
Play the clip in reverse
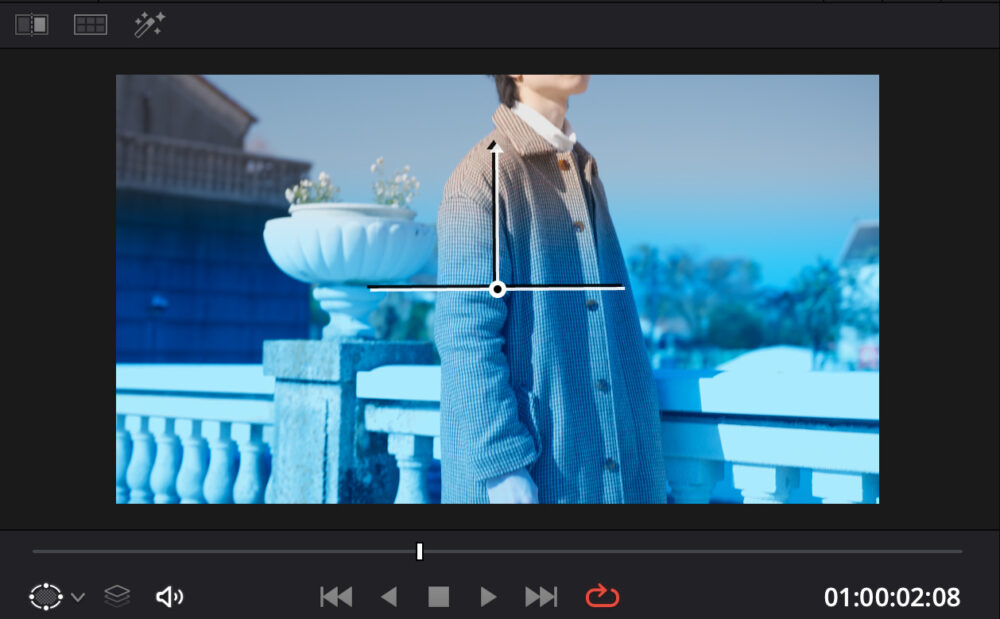[389, 597]
